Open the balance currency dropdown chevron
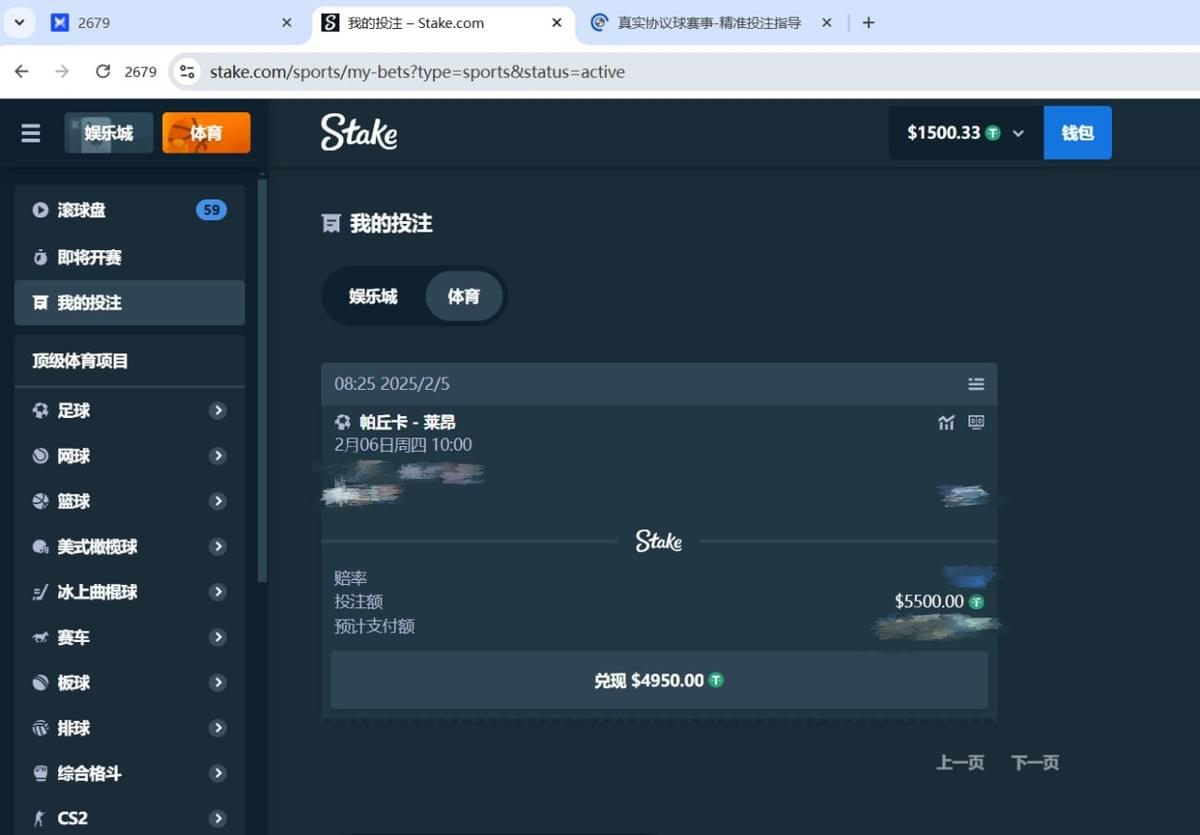1200x835 pixels. point(1018,133)
